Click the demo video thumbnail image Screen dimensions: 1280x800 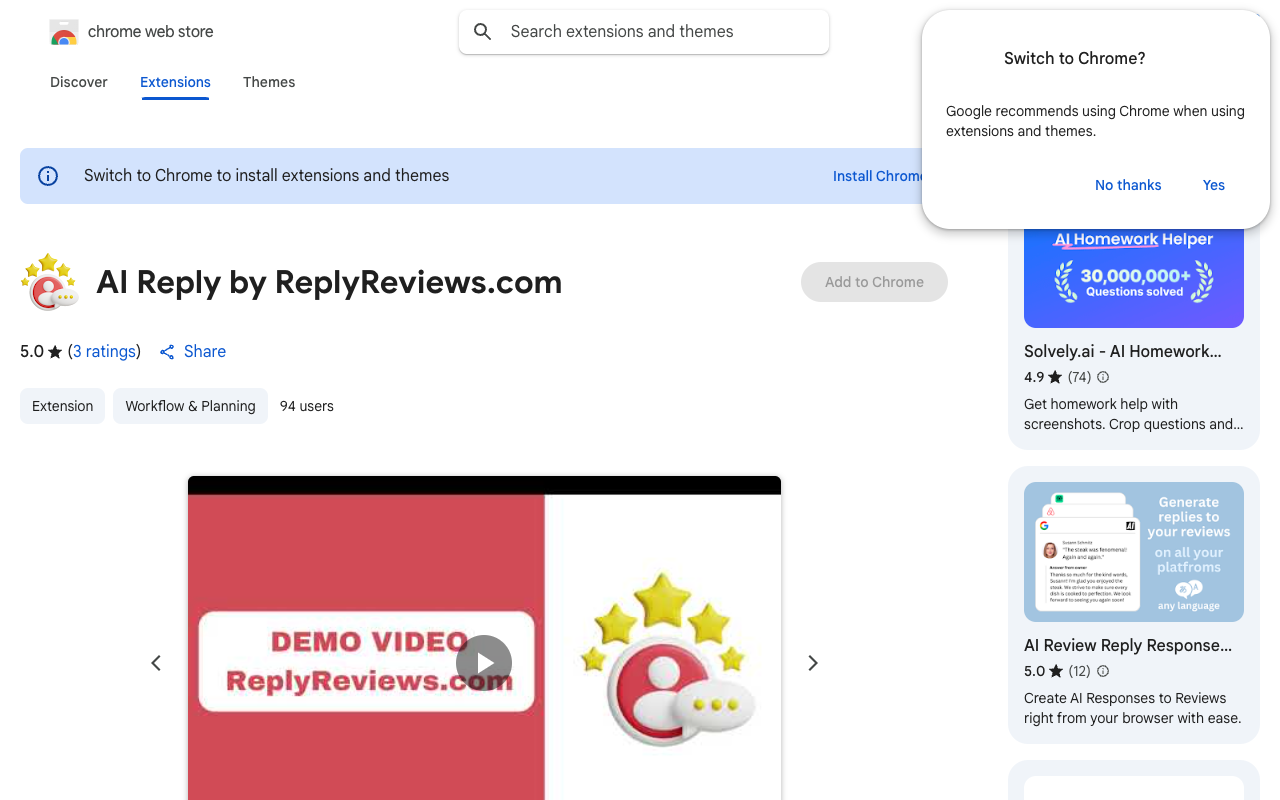484,638
